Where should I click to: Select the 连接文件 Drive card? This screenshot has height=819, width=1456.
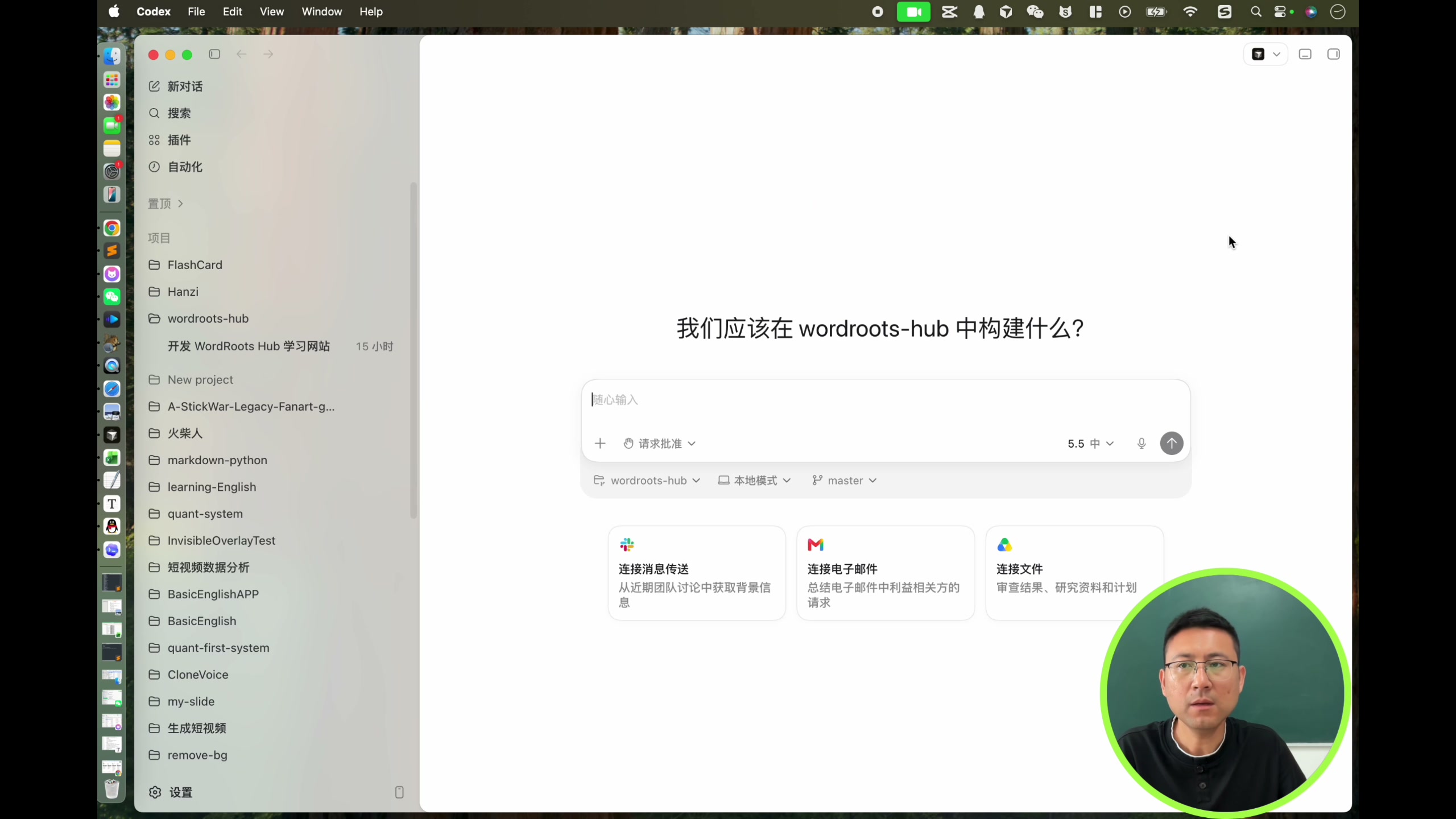point(1074,573)
